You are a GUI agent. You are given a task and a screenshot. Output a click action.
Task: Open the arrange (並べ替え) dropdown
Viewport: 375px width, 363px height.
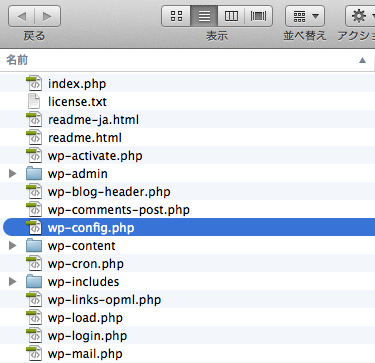(305, 16)
